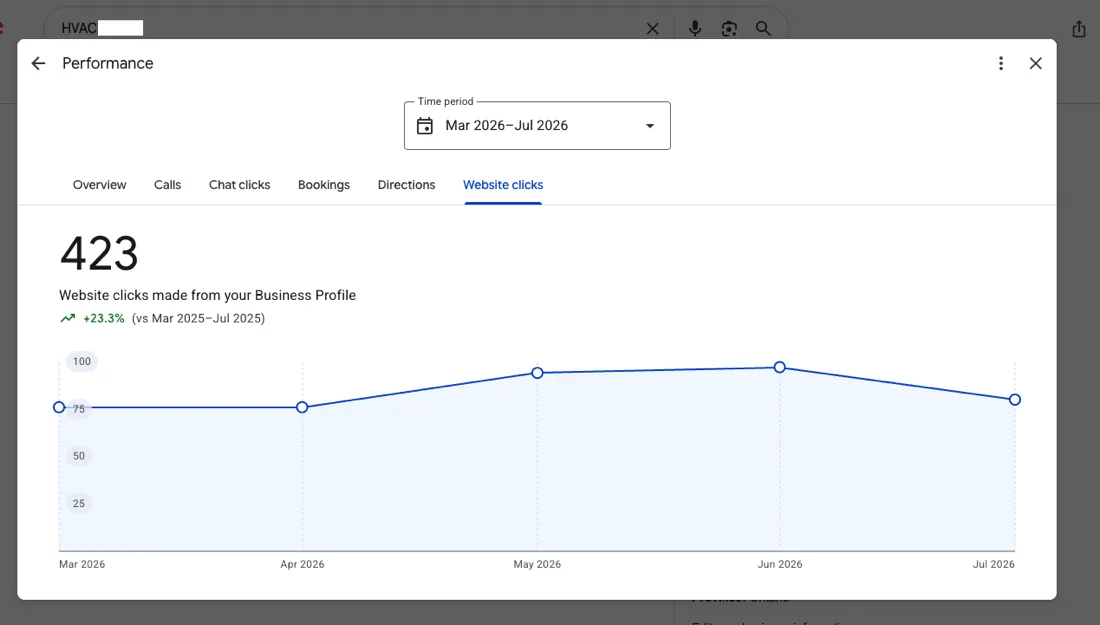Go back with the Performance arrow
This screenshot has height=625, width=1100.
click(38, 63)
